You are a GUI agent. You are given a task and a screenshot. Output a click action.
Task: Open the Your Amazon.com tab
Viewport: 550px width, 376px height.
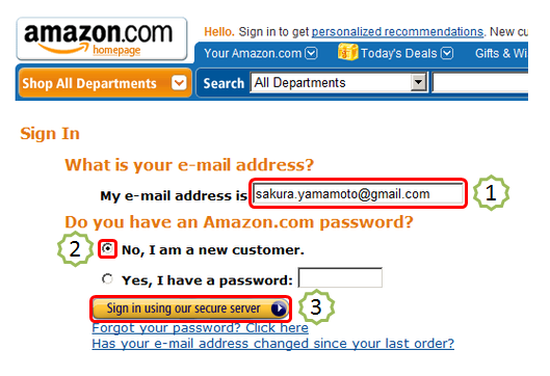[x=261, y=53]
